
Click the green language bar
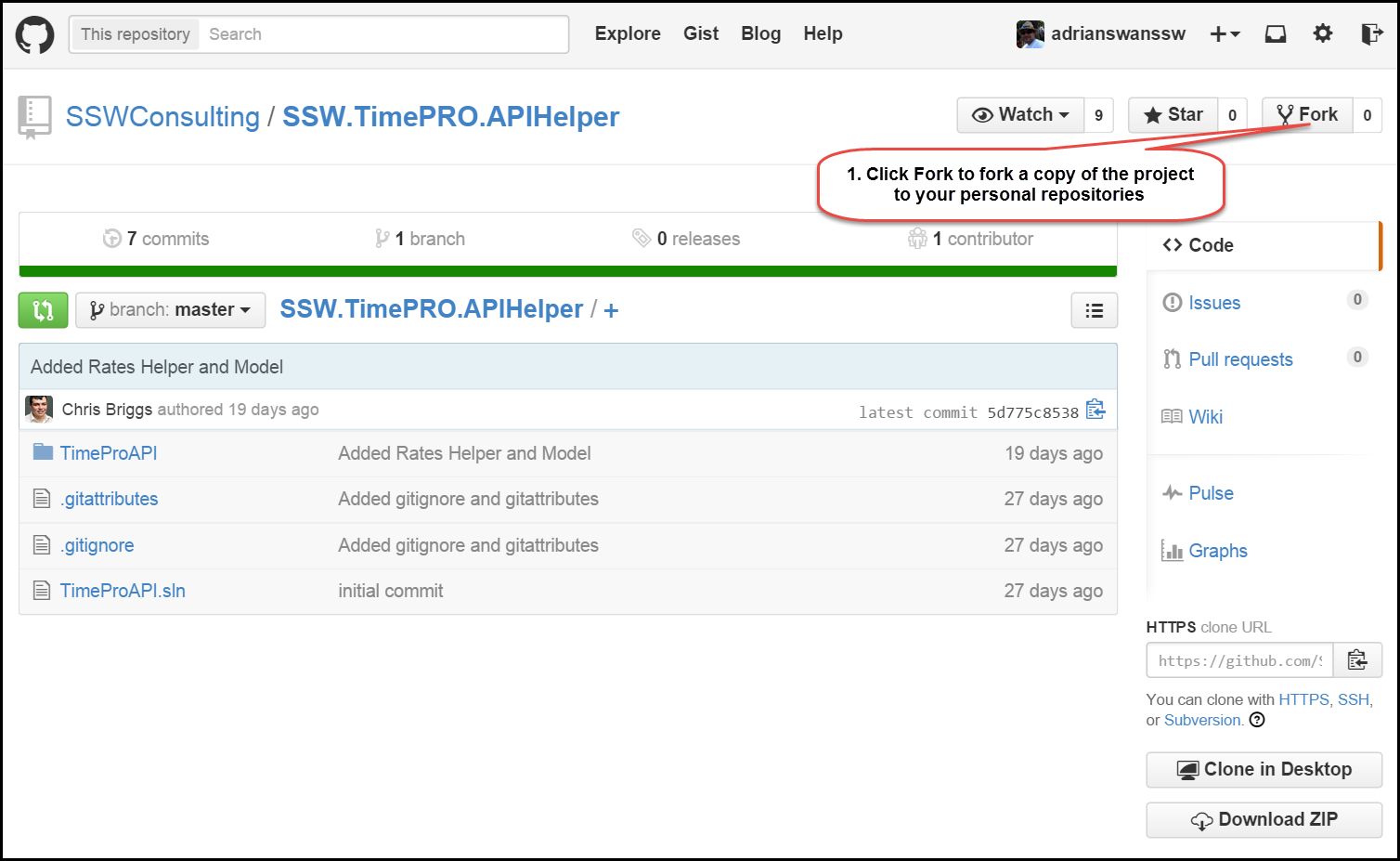coord(568,271)
